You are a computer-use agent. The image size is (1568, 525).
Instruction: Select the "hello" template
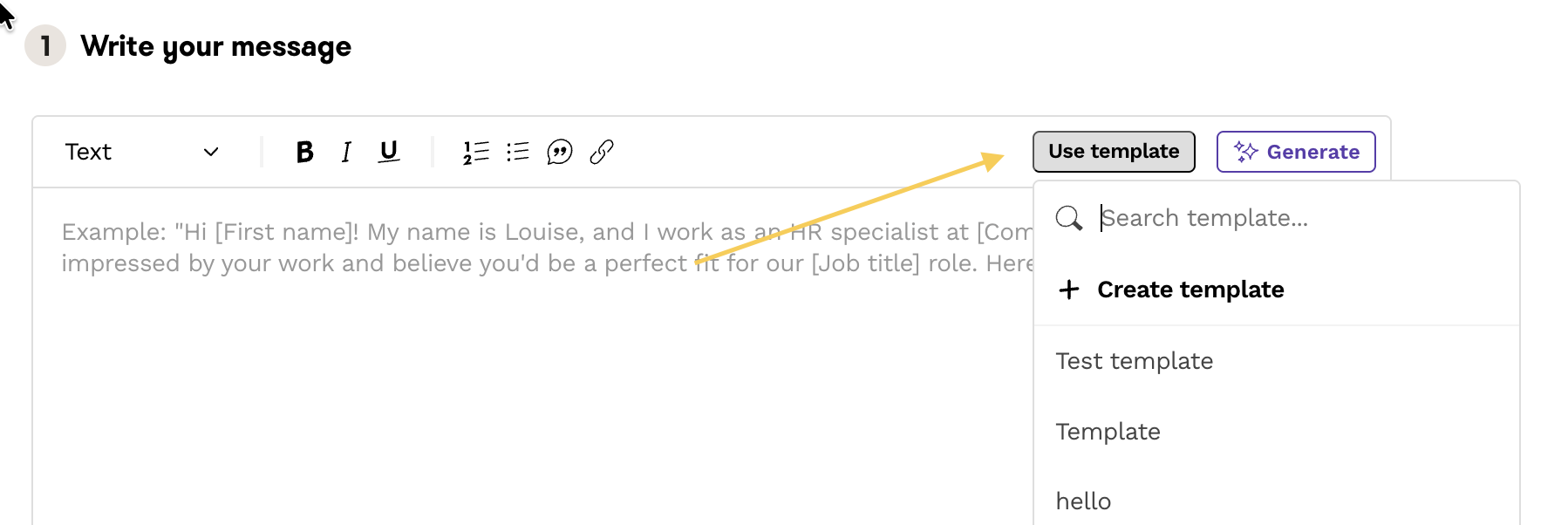(1084, 501)
